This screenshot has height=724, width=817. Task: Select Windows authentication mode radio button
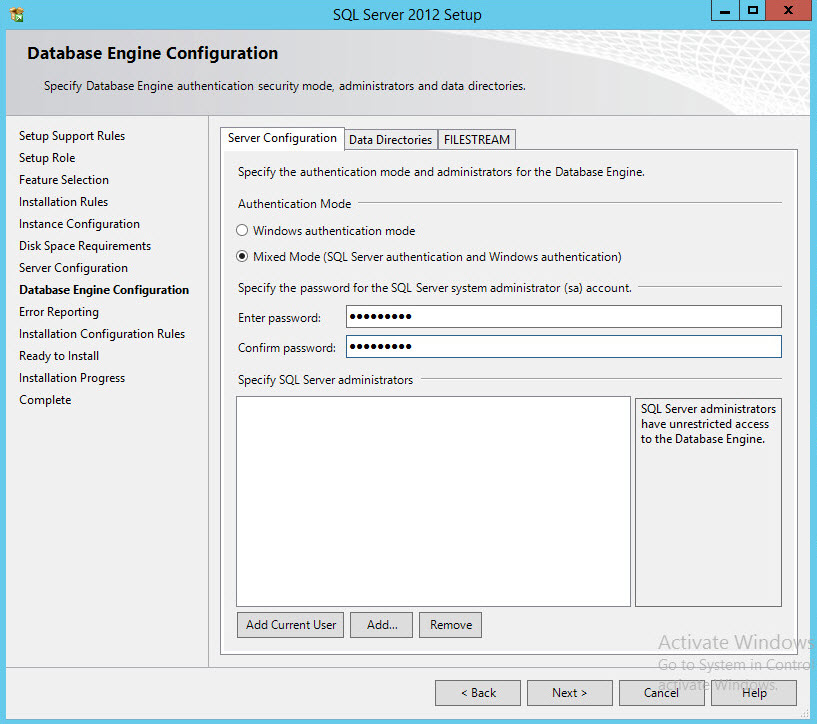(242, 231)
